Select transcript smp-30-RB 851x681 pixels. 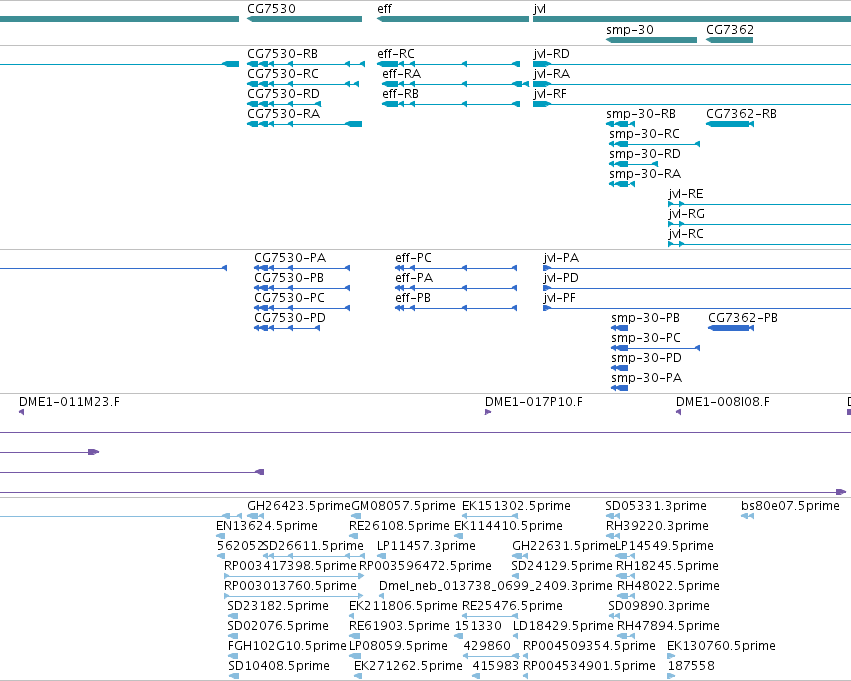[x=620, y=124]
